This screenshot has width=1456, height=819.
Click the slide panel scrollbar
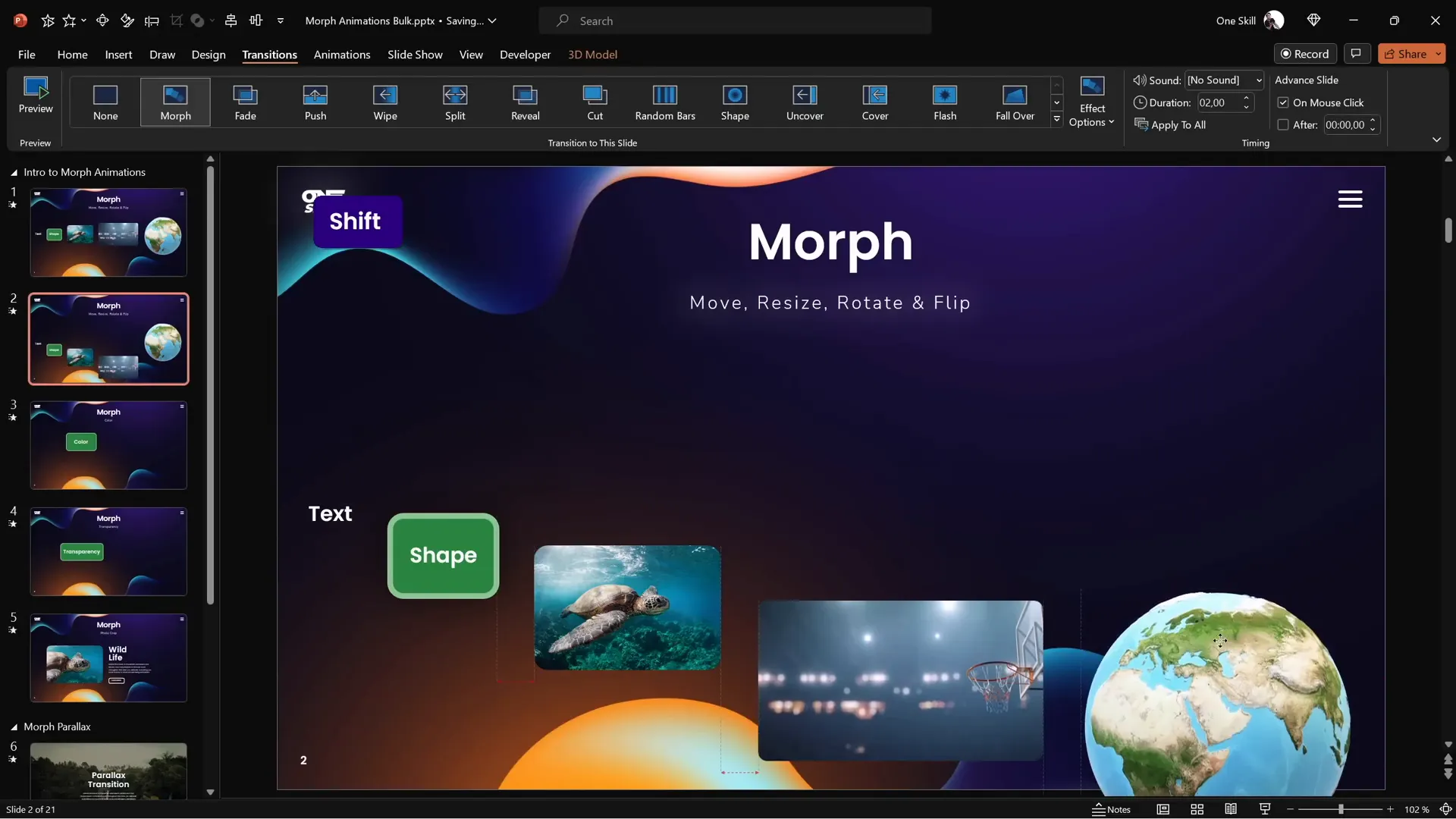point(210,385)
